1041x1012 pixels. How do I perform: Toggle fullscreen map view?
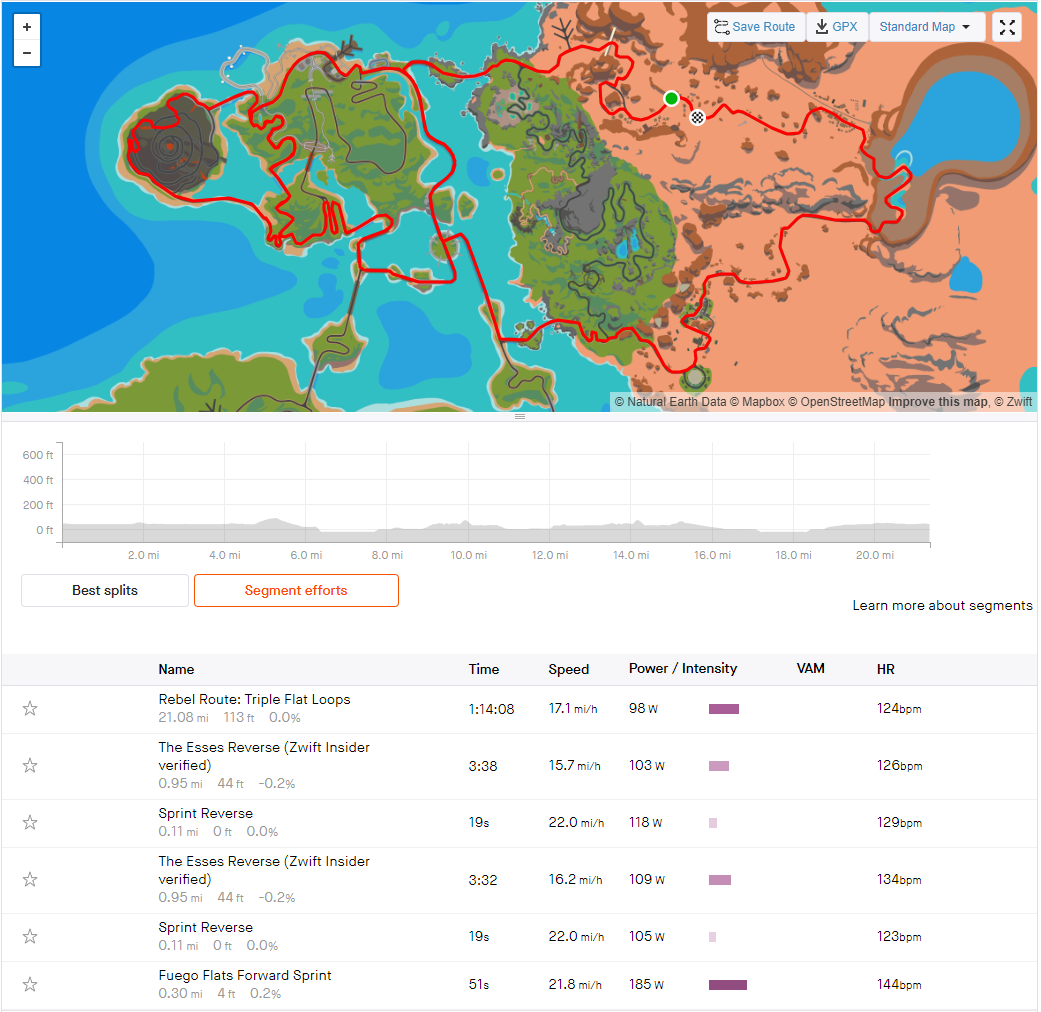click(x=1006, y=27)
